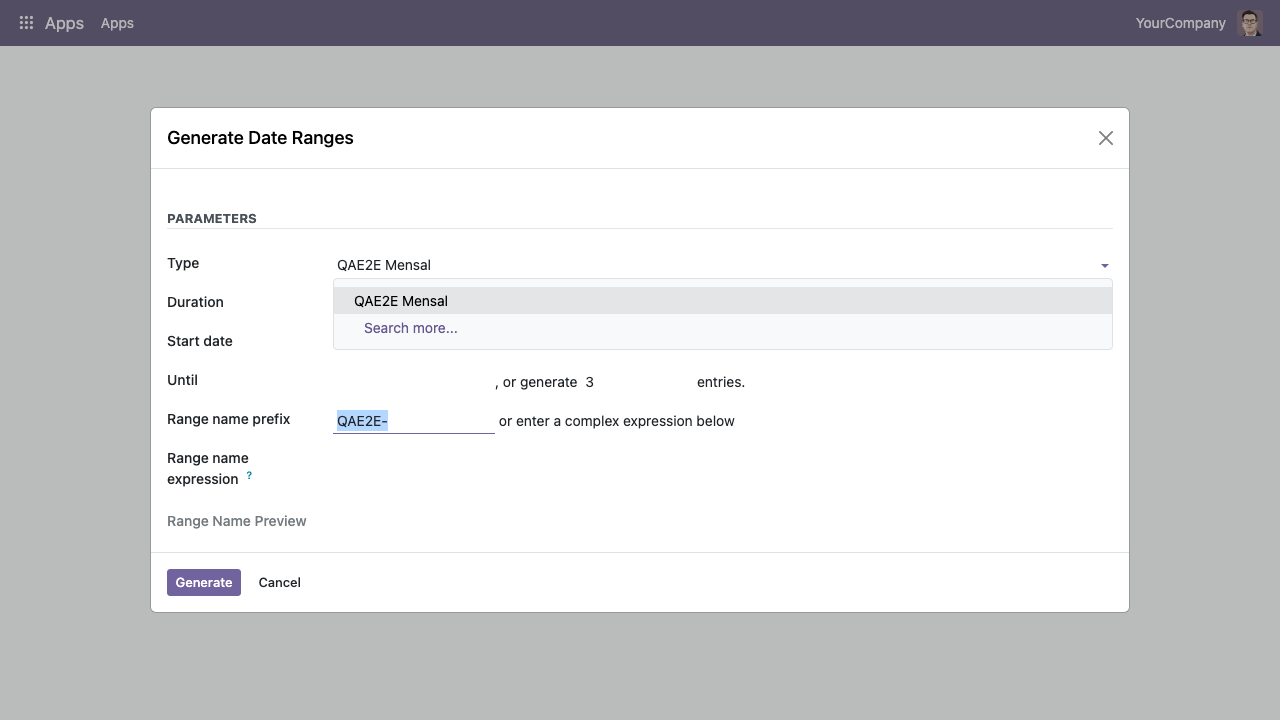Click the Until field label

(x=183, y=380)
